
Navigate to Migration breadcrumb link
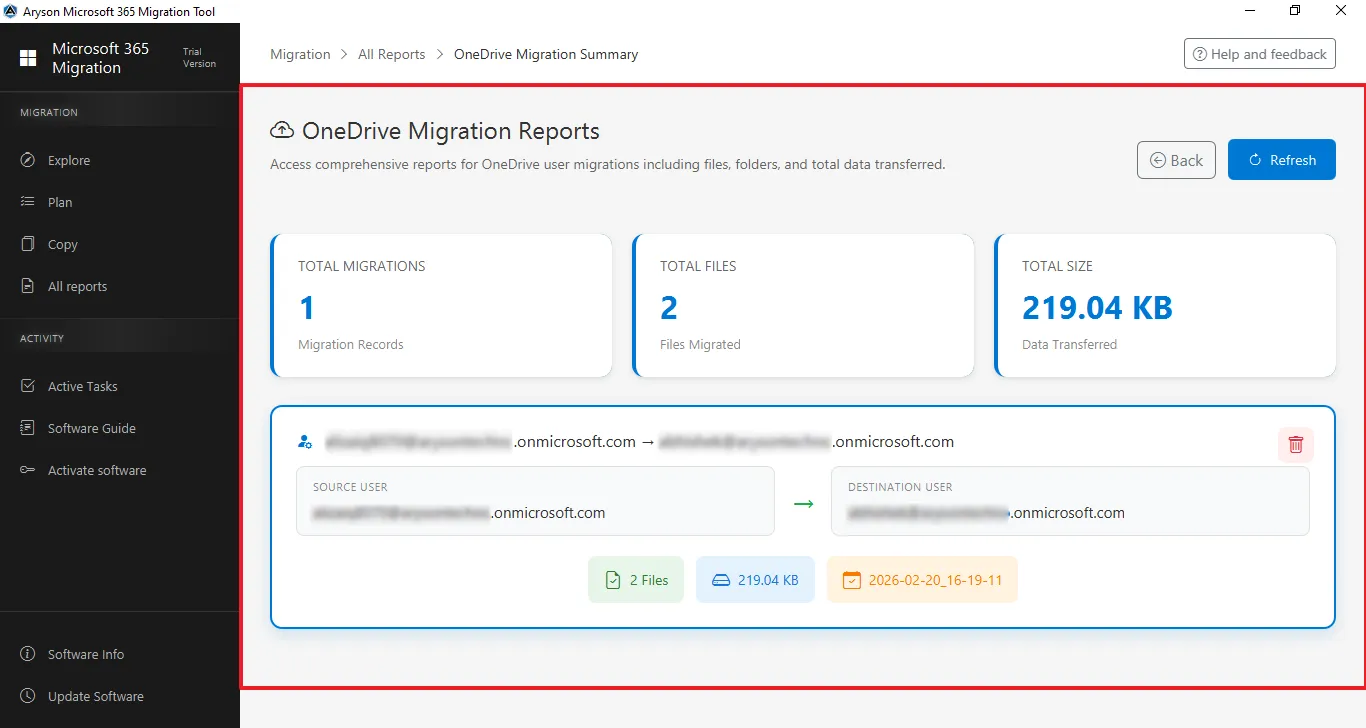click(x=300, y=54)
